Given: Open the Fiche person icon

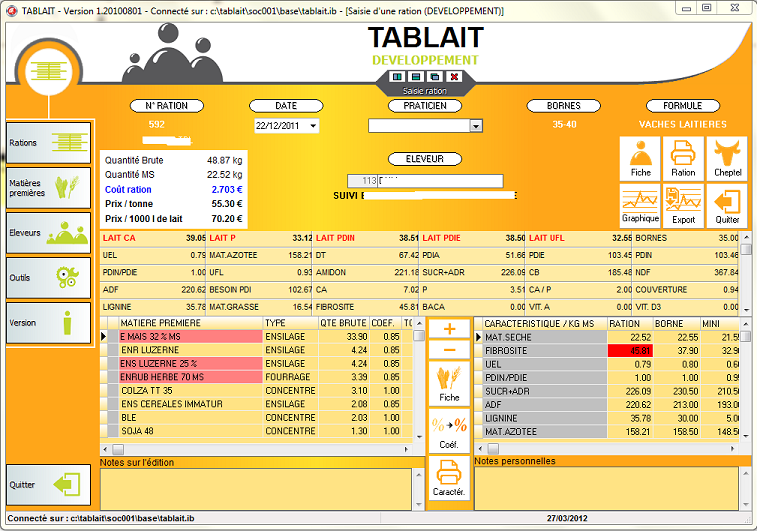Looking at the screenshot, I should click(x=640, y=159).
